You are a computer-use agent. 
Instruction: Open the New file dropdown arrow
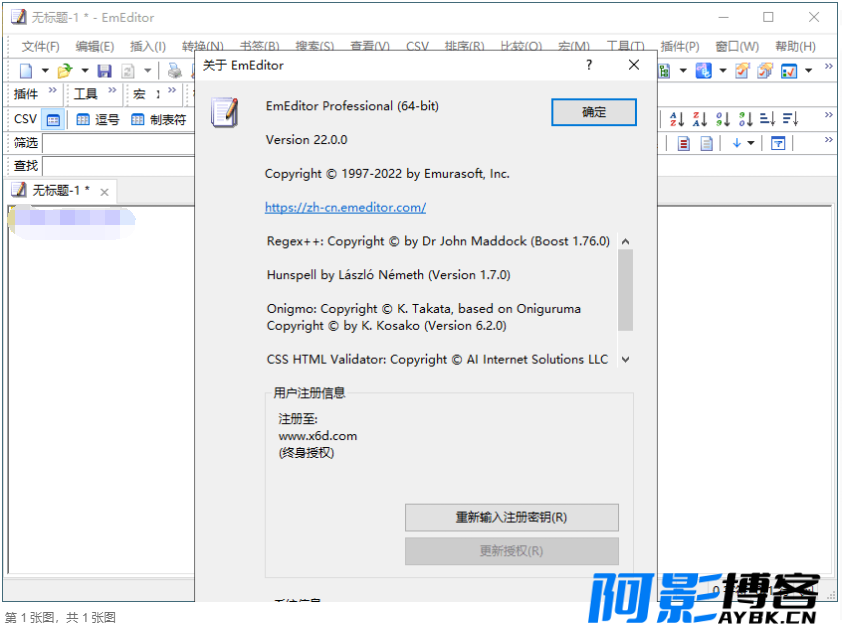45,71
